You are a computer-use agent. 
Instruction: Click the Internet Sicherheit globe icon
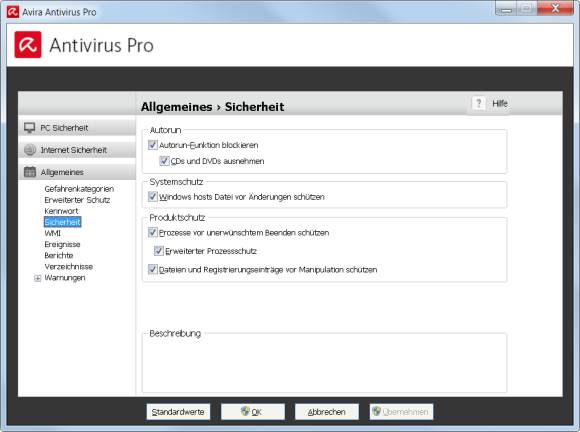pyautogui.click(x=30, y=150)
